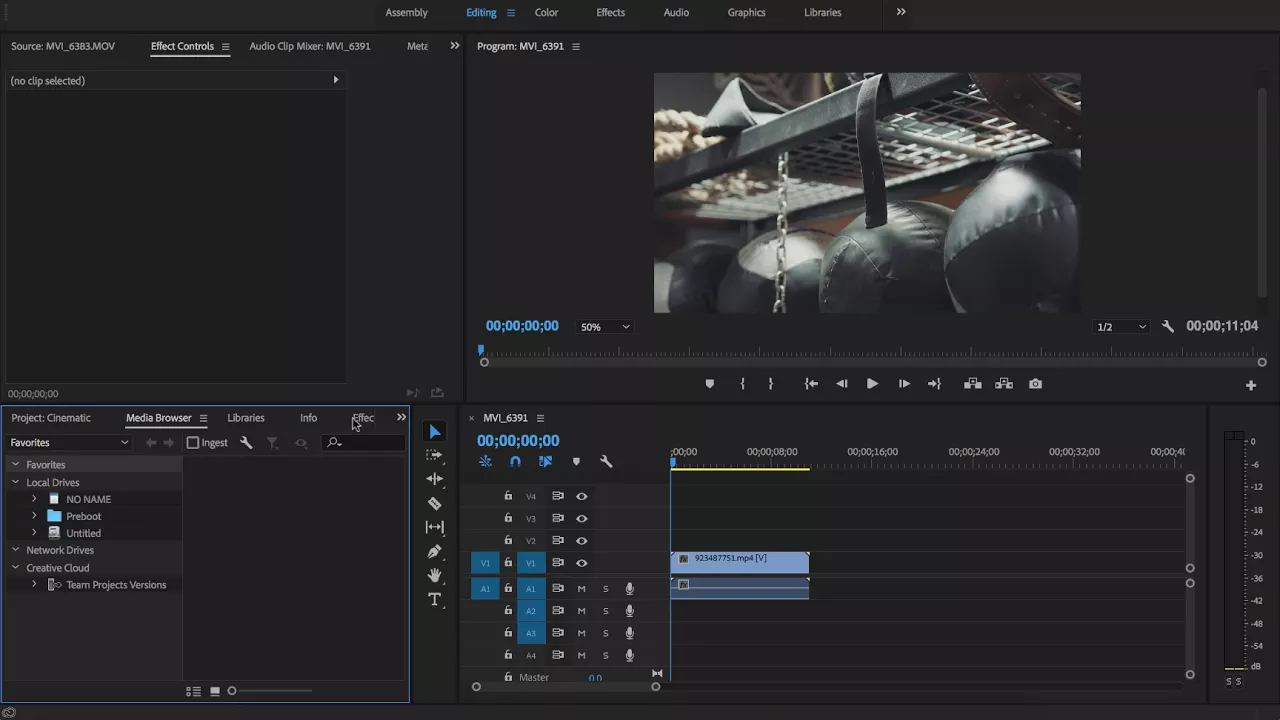Screen dimensions: 1280x720
Task: Go to Out point button
Action: (934, 384)
